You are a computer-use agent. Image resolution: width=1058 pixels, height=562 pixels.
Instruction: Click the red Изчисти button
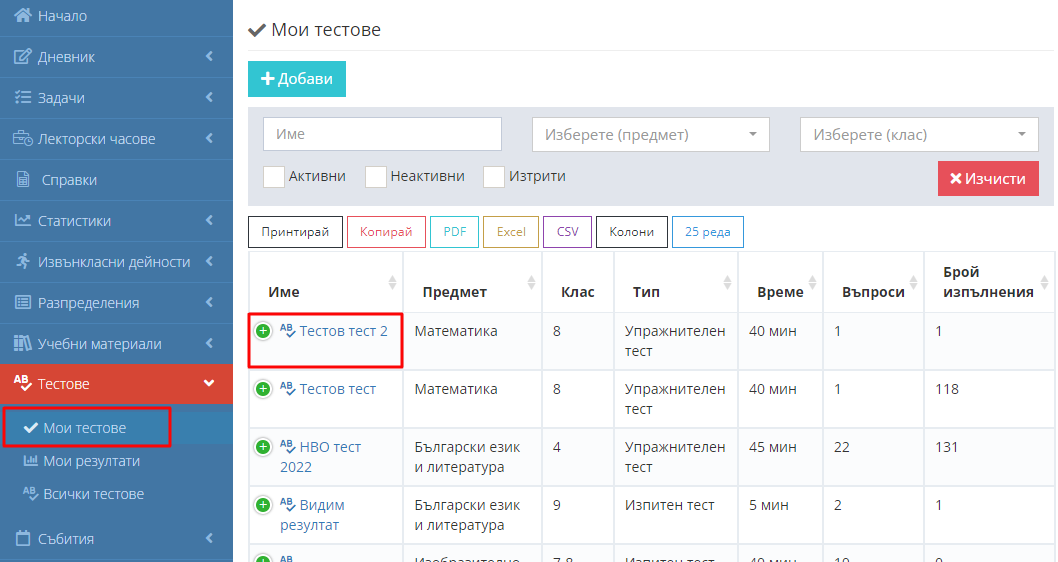click(987, 179)
